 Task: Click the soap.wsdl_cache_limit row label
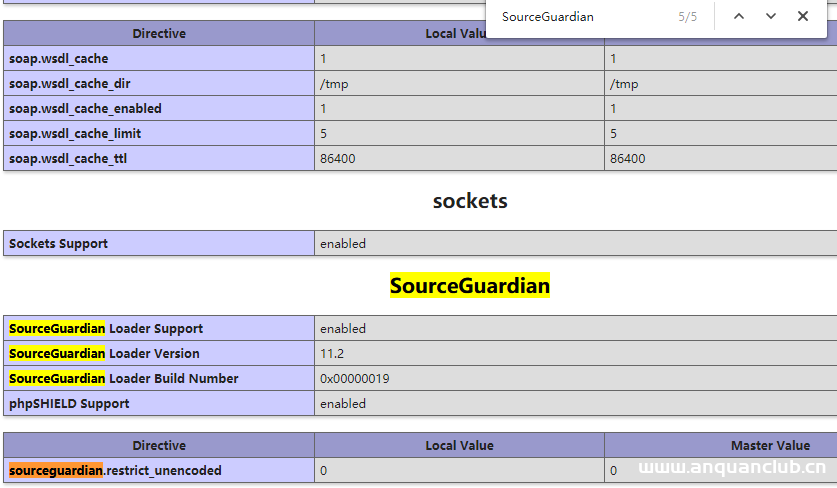[75, 134]
